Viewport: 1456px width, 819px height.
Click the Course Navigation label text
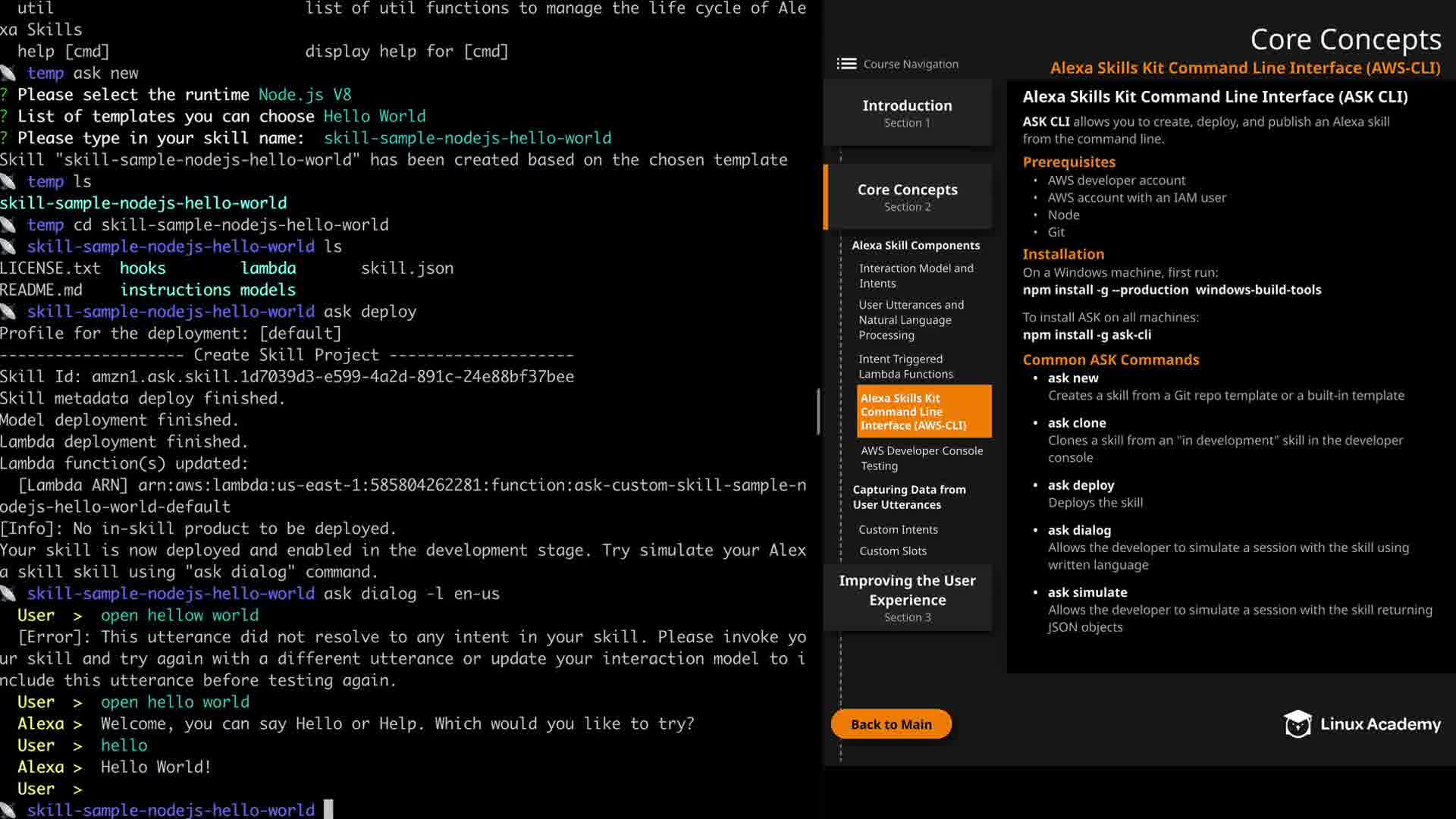click(911, 64)
